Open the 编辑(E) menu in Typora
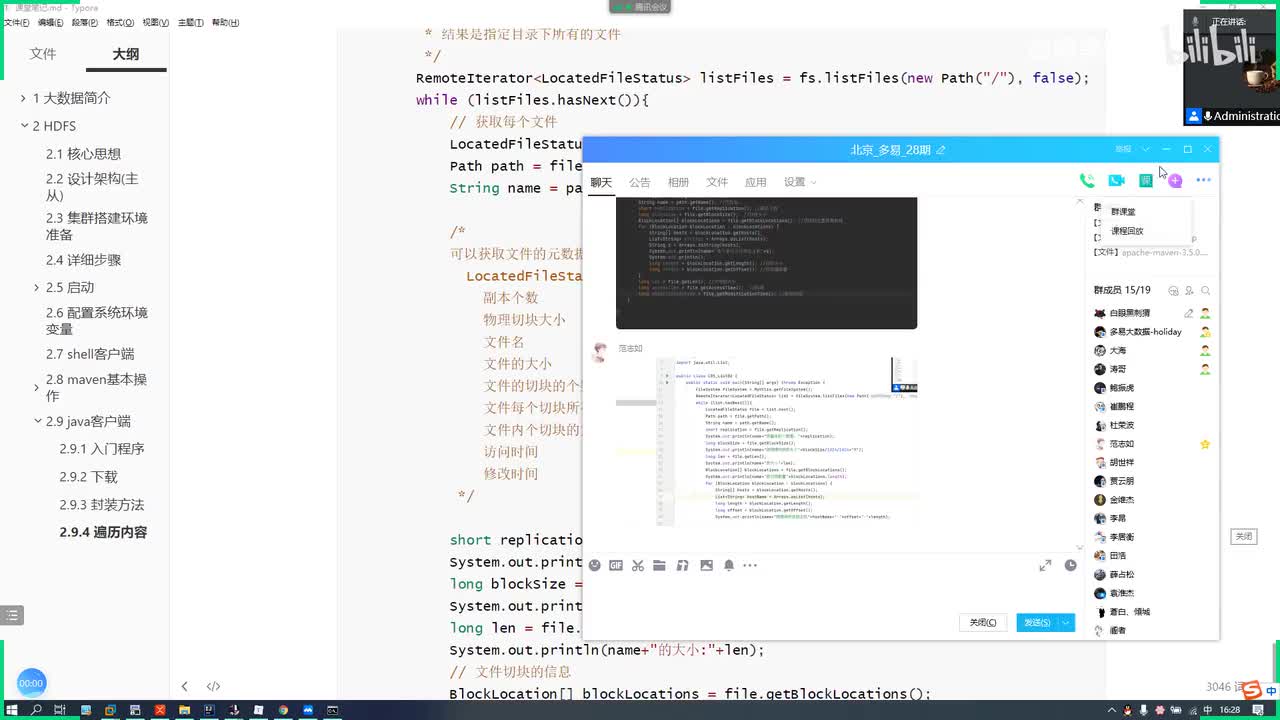The height and width of the screenshot is (720, 1280). tap(50, 22)
